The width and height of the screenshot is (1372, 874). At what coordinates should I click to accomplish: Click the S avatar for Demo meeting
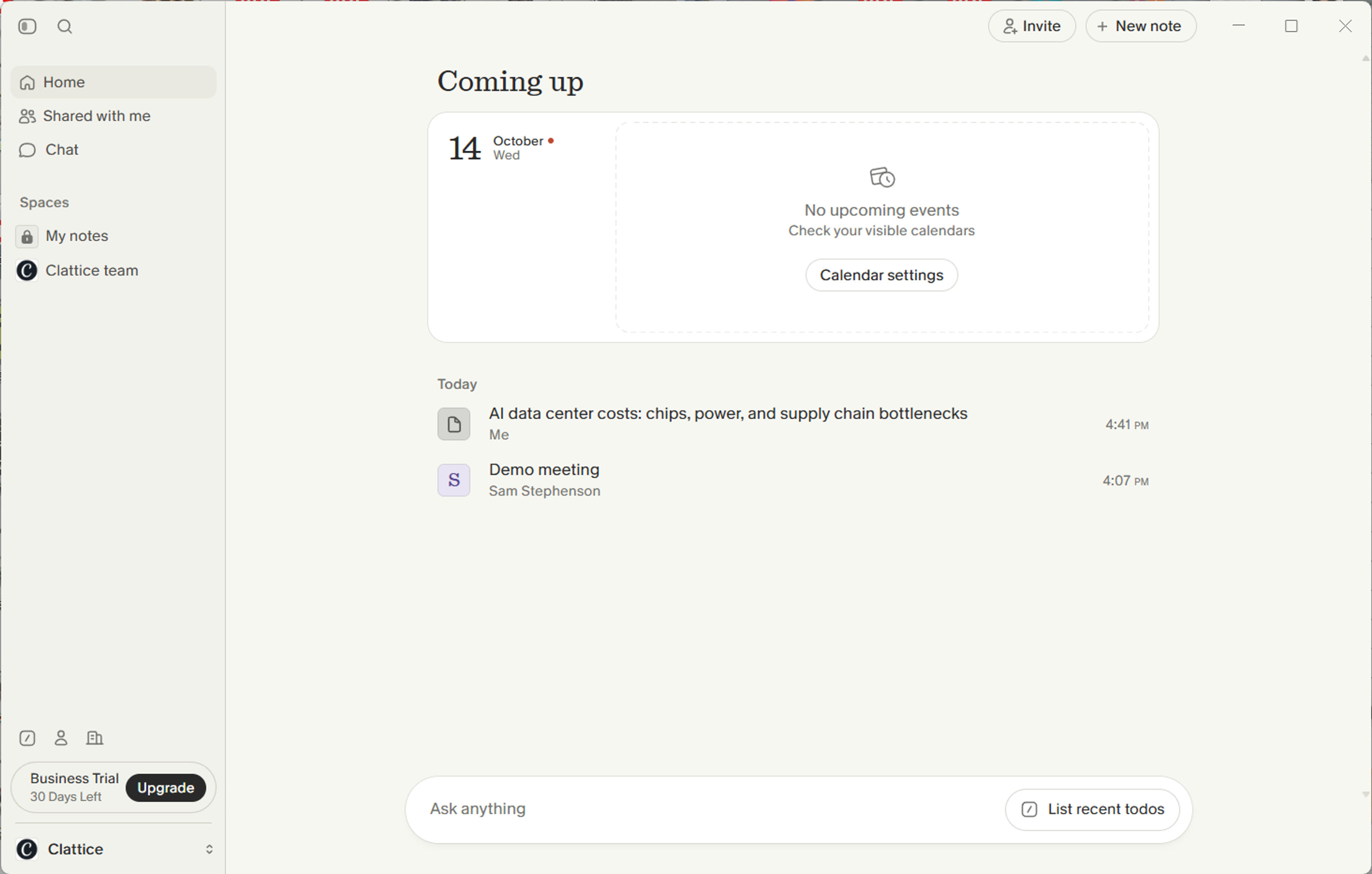tap(453, 480)
